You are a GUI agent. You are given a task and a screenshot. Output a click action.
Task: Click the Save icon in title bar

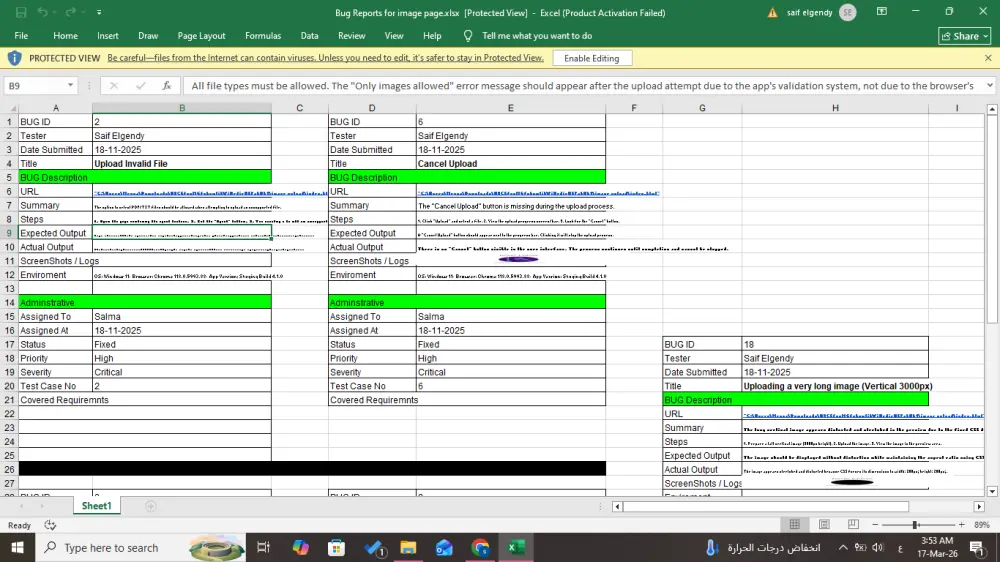pos(21,12)
